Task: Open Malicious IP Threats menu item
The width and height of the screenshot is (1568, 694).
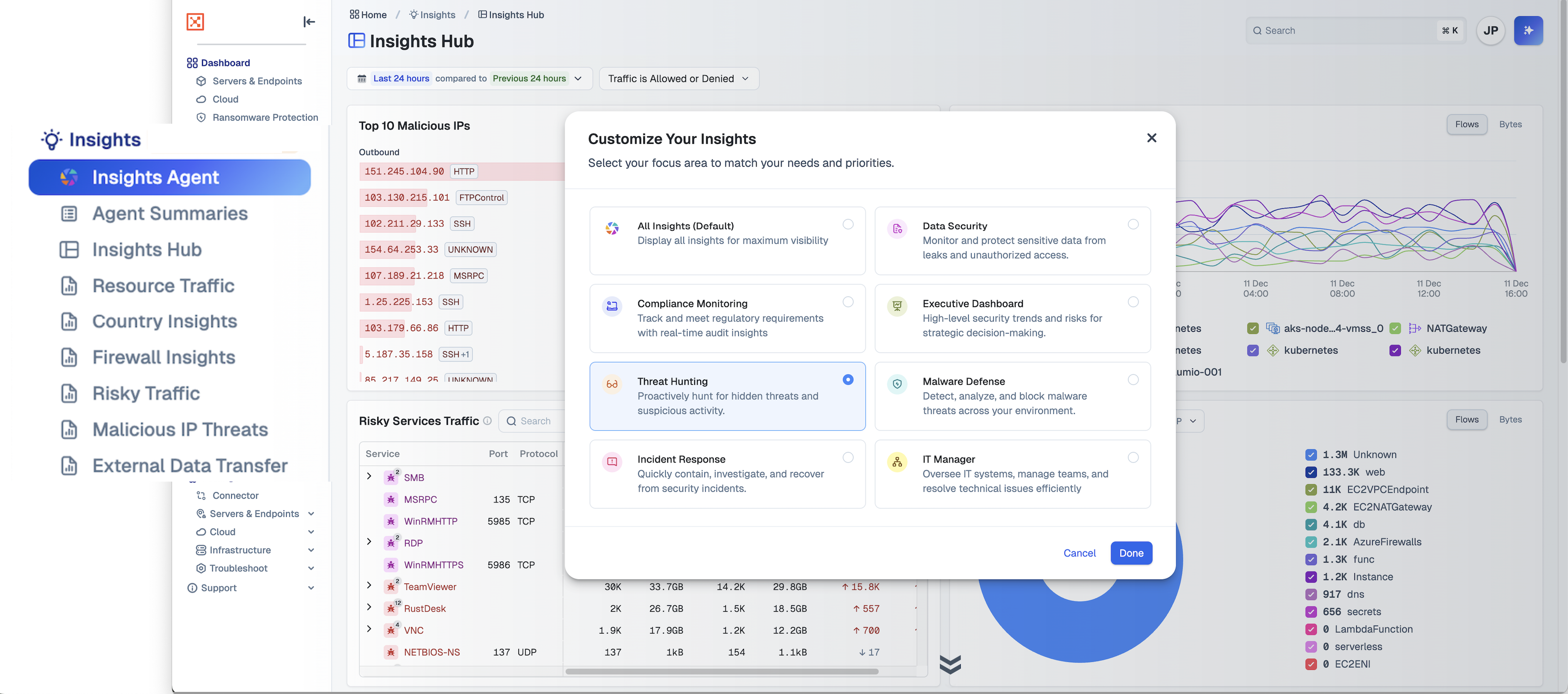Action: point(180,429)
